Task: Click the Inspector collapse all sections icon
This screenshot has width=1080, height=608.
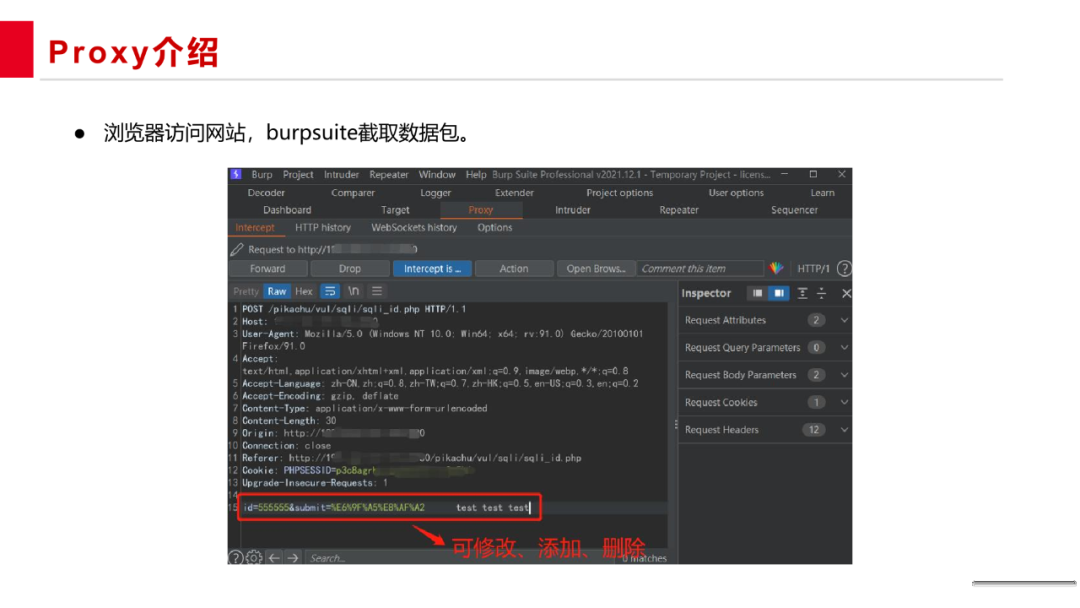Action: tap(822, 293)
